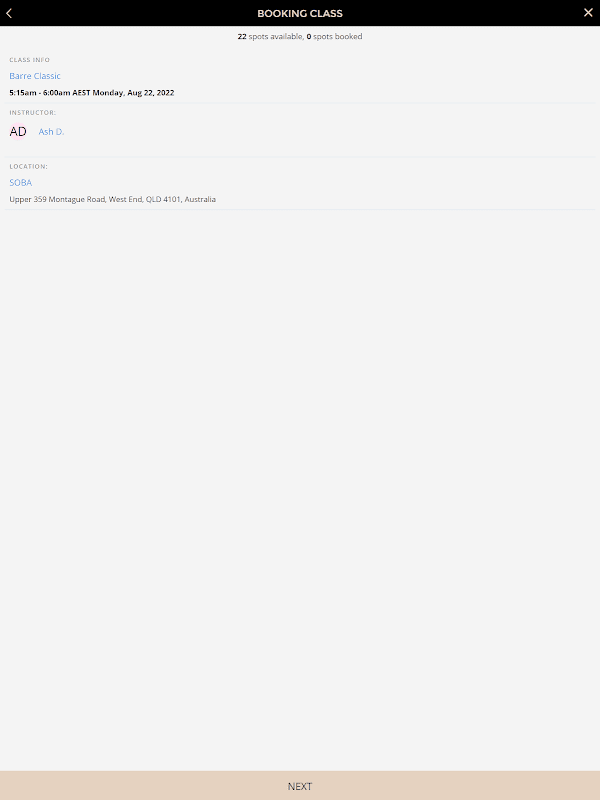Continue booking with the NEXT button
Viewport: 600px width, 800px height.
pyautogui.click(x=300, y=786)
